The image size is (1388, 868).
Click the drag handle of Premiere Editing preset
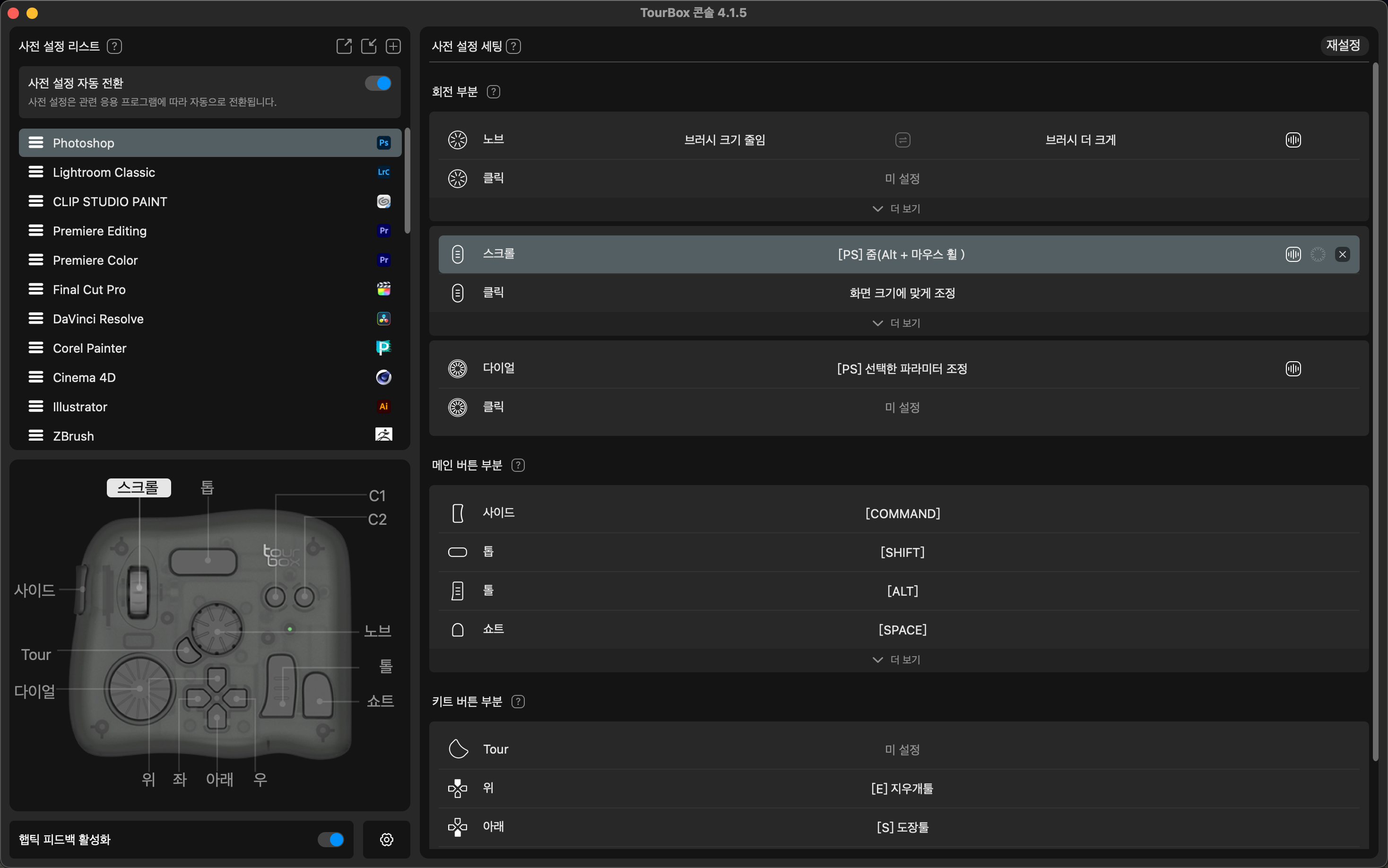coord(35,231)
